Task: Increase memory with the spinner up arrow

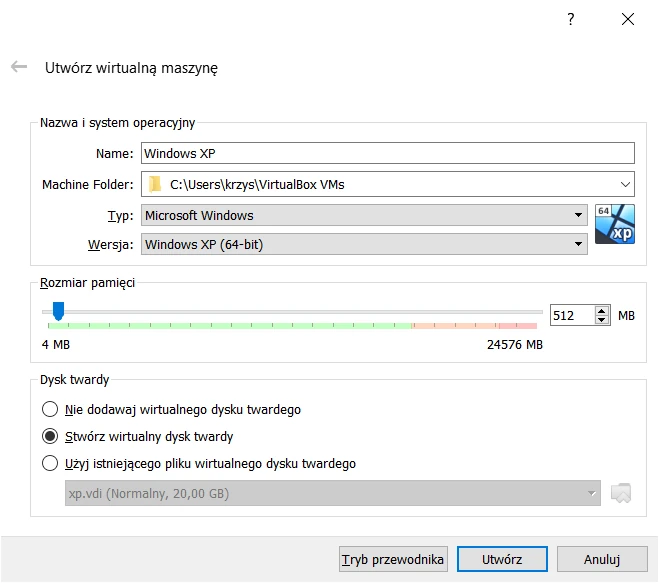Action: tap(601, 311)
